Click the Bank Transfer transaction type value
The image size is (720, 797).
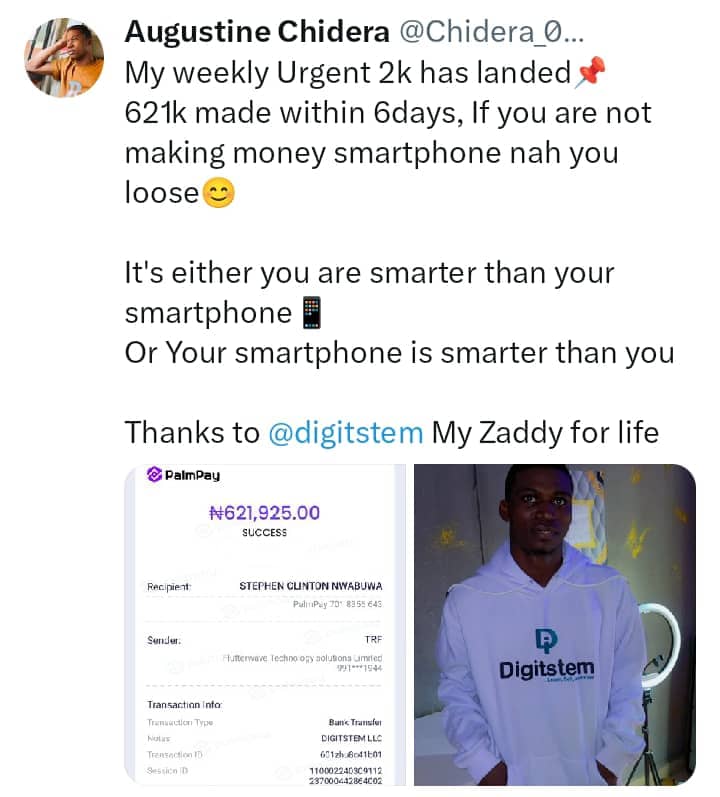[x=355, y=722]
